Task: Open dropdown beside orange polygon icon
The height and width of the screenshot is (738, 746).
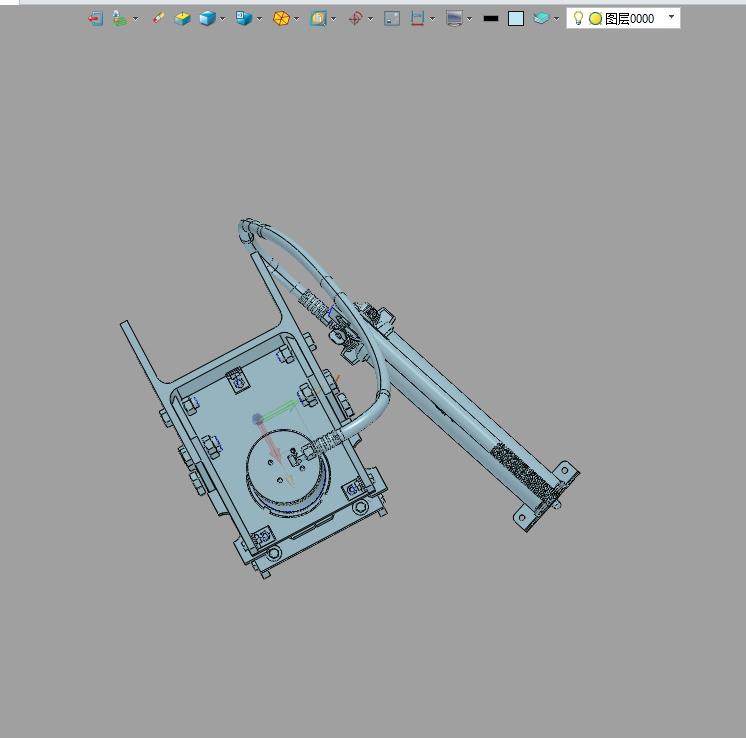Action: click(x=296, y=19)
